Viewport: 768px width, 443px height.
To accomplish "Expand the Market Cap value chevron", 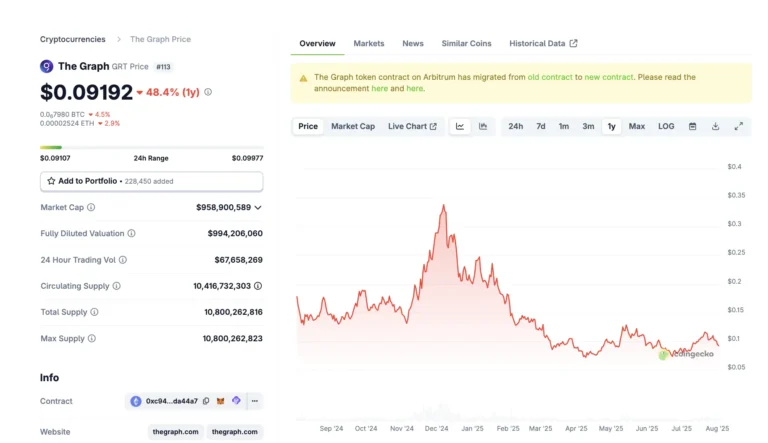I will pos(258,207).
